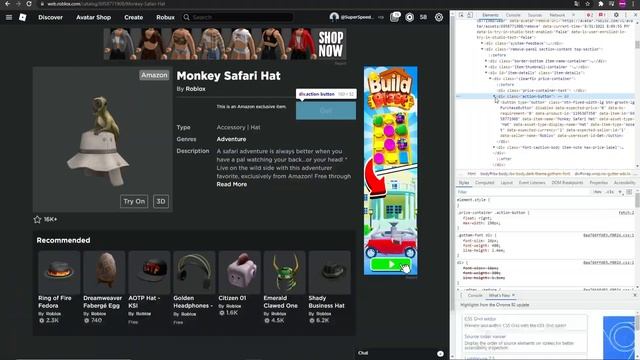The height and width of the screenshot is (360, 640).
Task: Click the DevTools issues count indicator
Action: [x=602, y=15]
